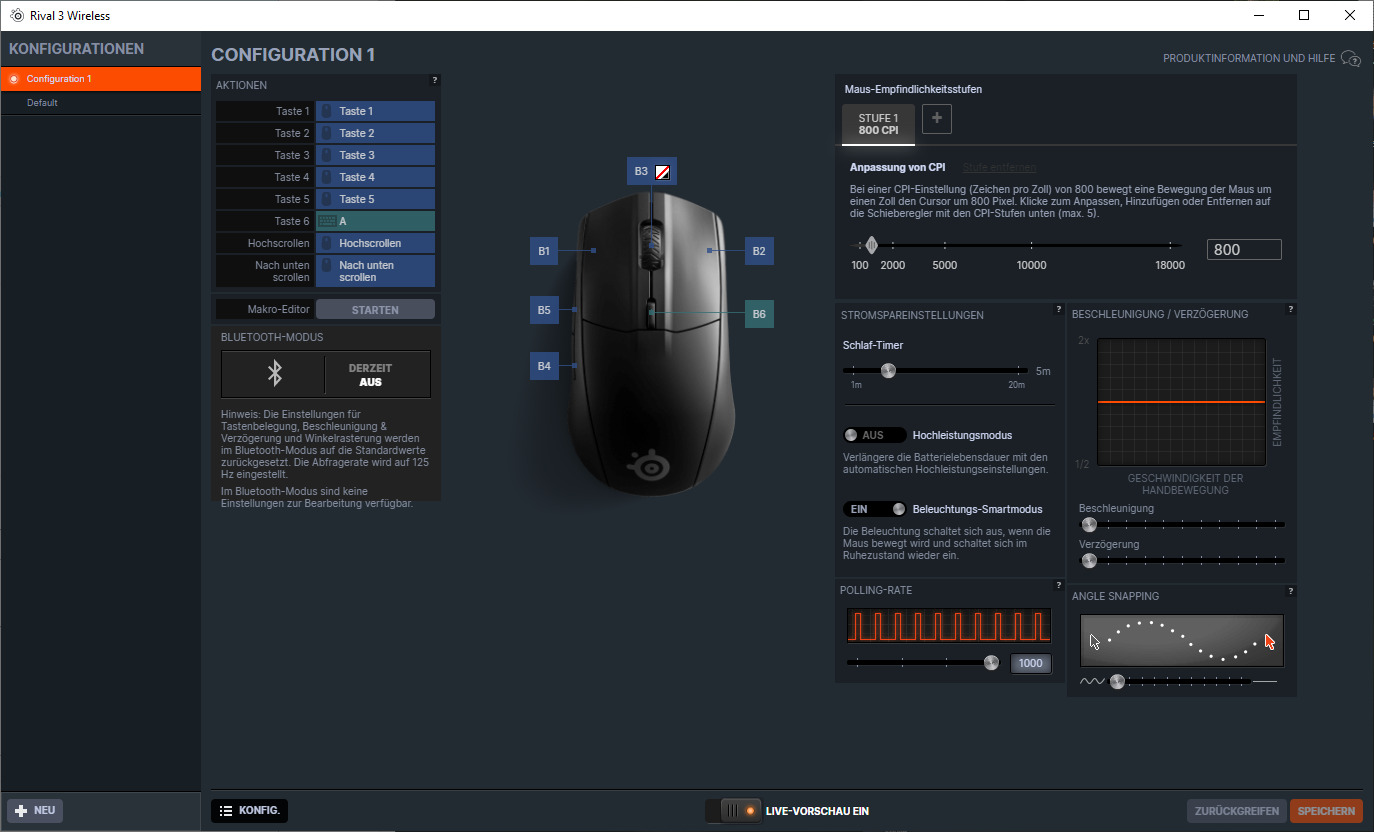Select the Default configuration in the sidebar
Viewport: 1374px width, 832px height.
click(100, 103)
